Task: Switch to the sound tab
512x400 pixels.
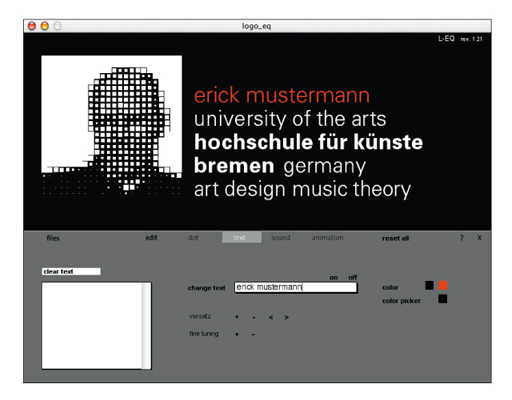Action: click(281, 238)
